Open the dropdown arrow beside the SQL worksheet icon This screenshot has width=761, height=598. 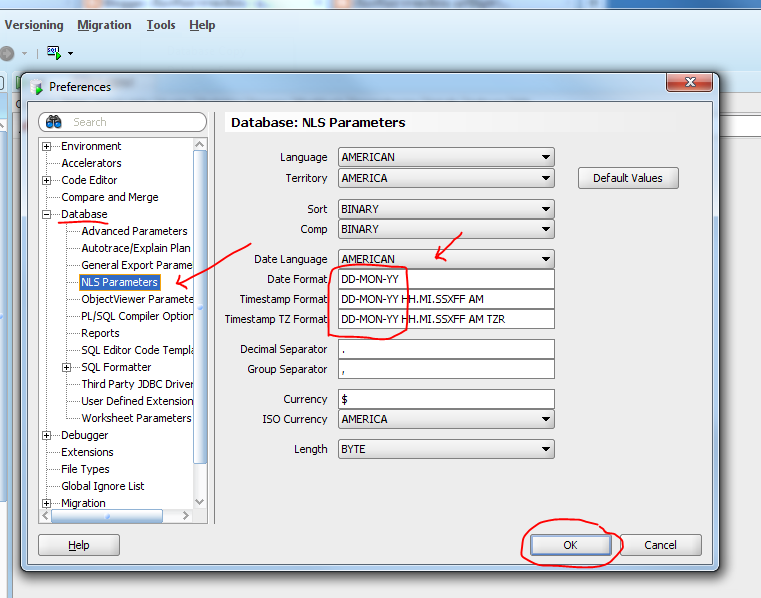(70, 53)
